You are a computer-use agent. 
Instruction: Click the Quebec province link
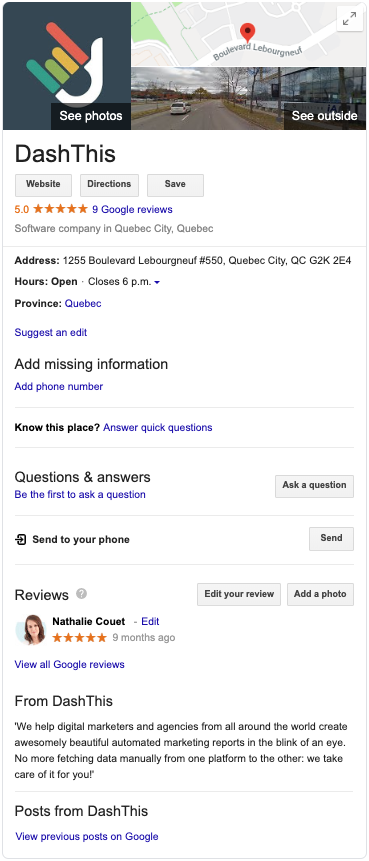click(x=83, y=303)
